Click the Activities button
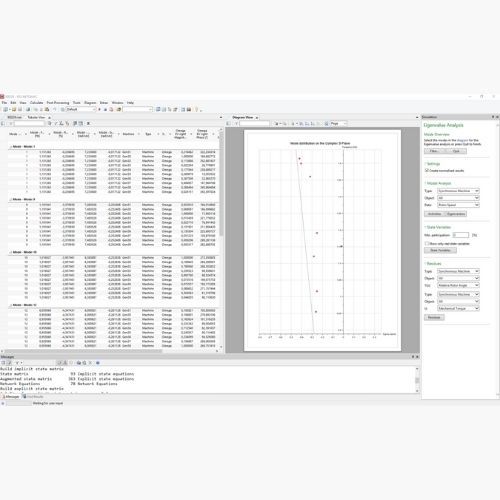 point(434,214)
